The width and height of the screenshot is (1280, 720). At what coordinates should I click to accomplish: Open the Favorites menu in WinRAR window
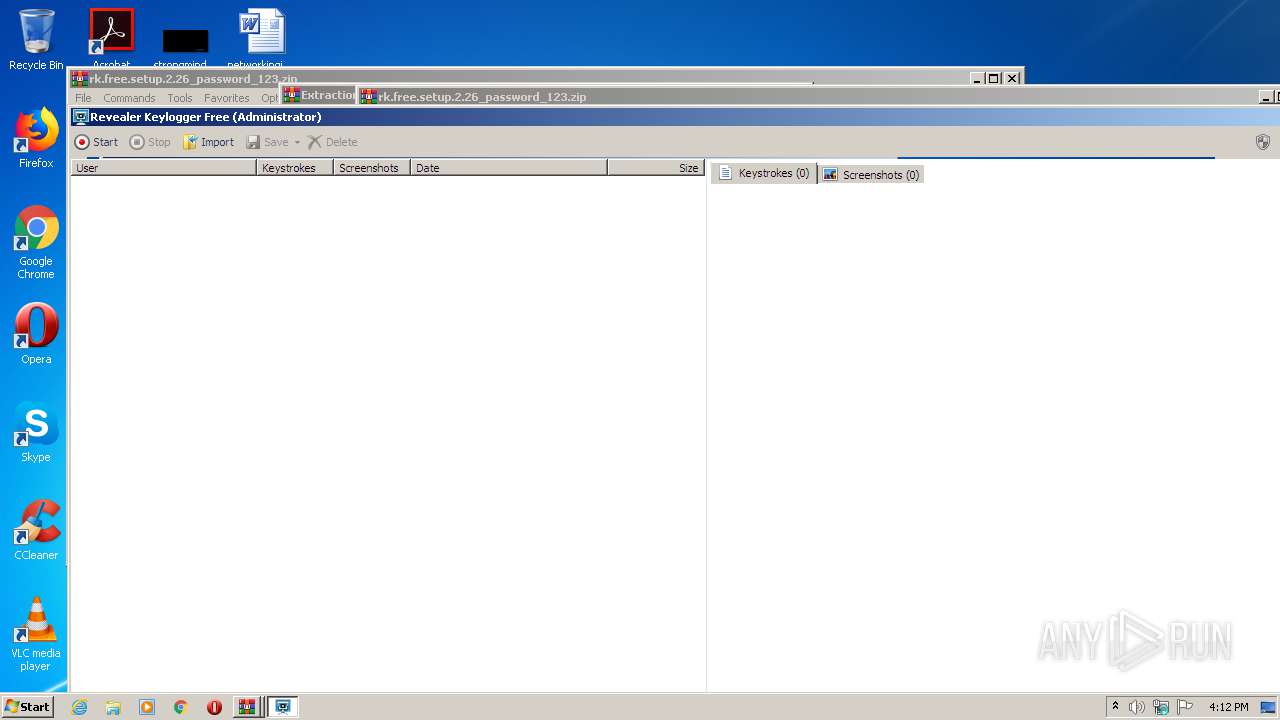point(227,98)
